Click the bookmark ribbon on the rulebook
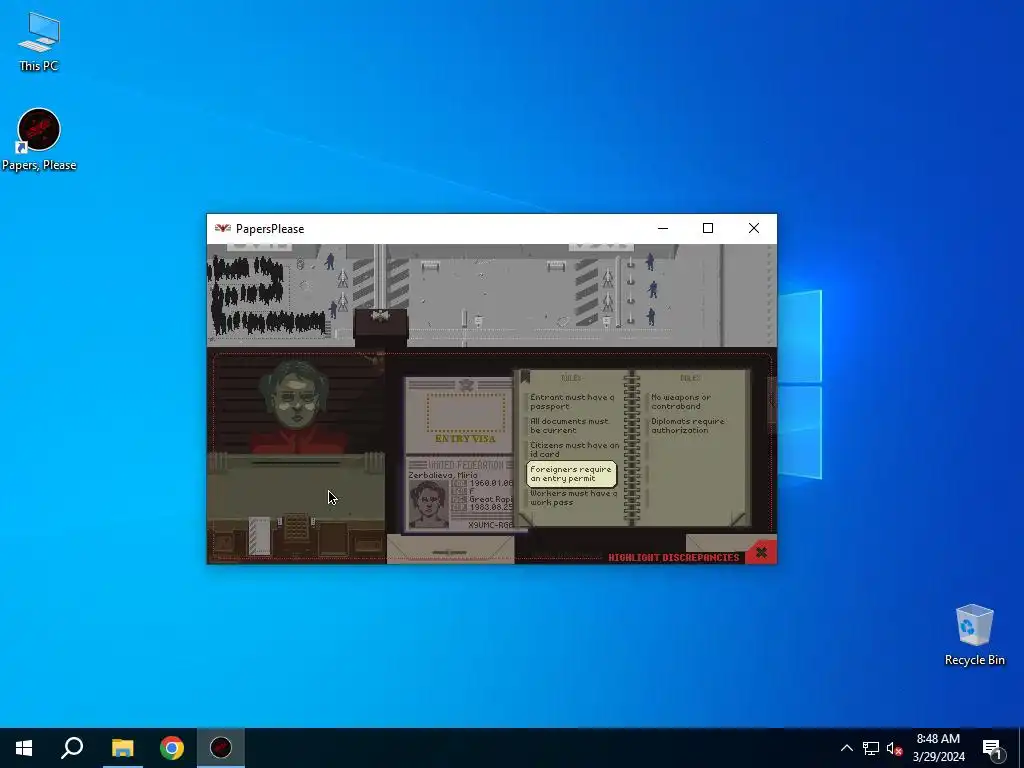The height and width of the screenshot is (768, 1024). 524,377
